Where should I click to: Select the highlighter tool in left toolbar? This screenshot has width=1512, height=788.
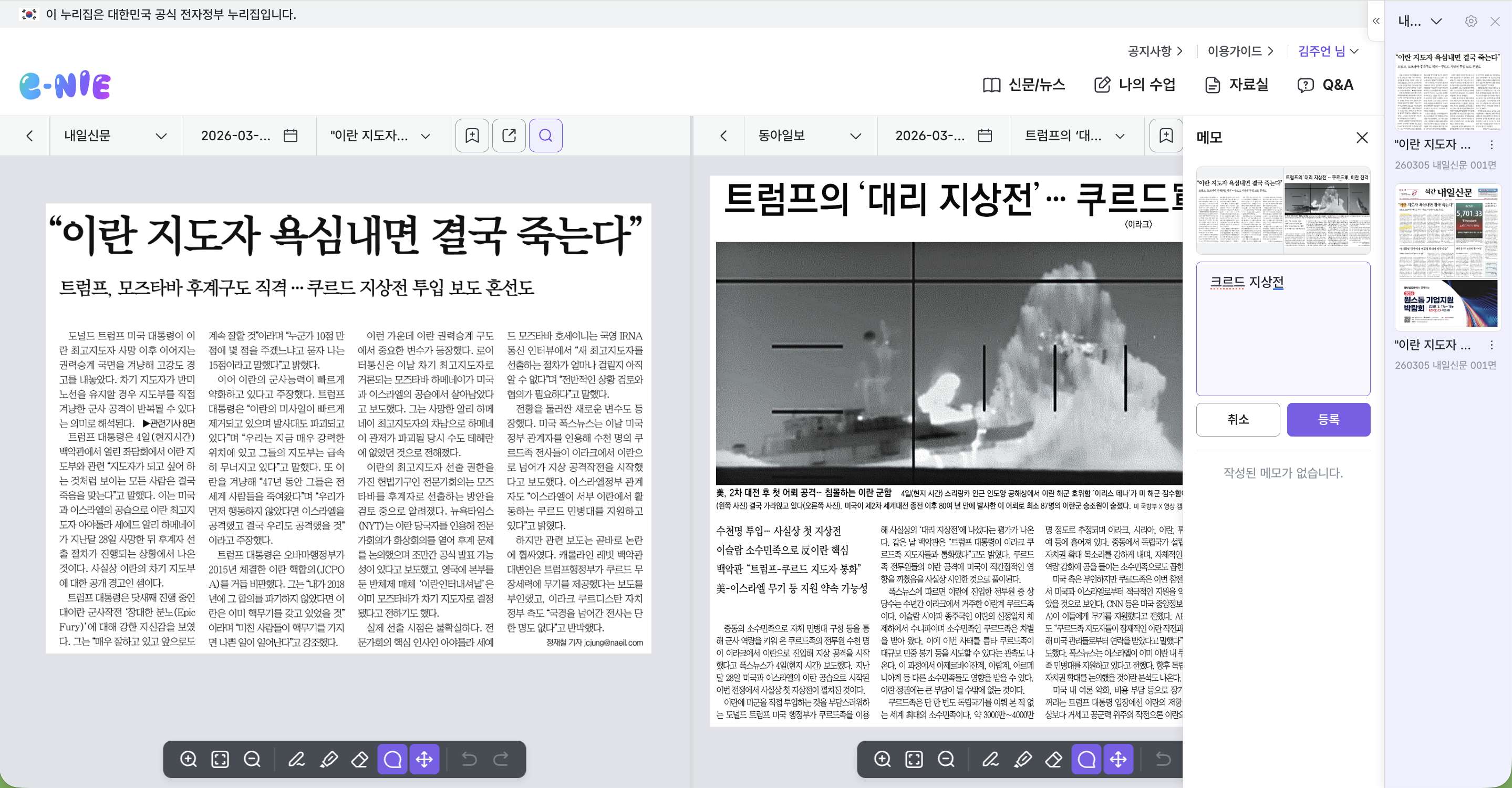coord(328,759)
